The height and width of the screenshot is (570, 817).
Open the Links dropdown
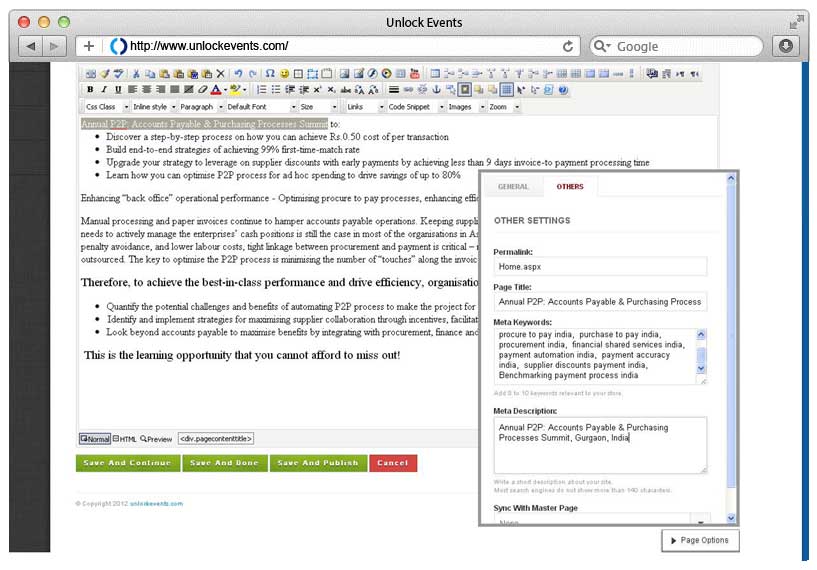tap(365, 107)
